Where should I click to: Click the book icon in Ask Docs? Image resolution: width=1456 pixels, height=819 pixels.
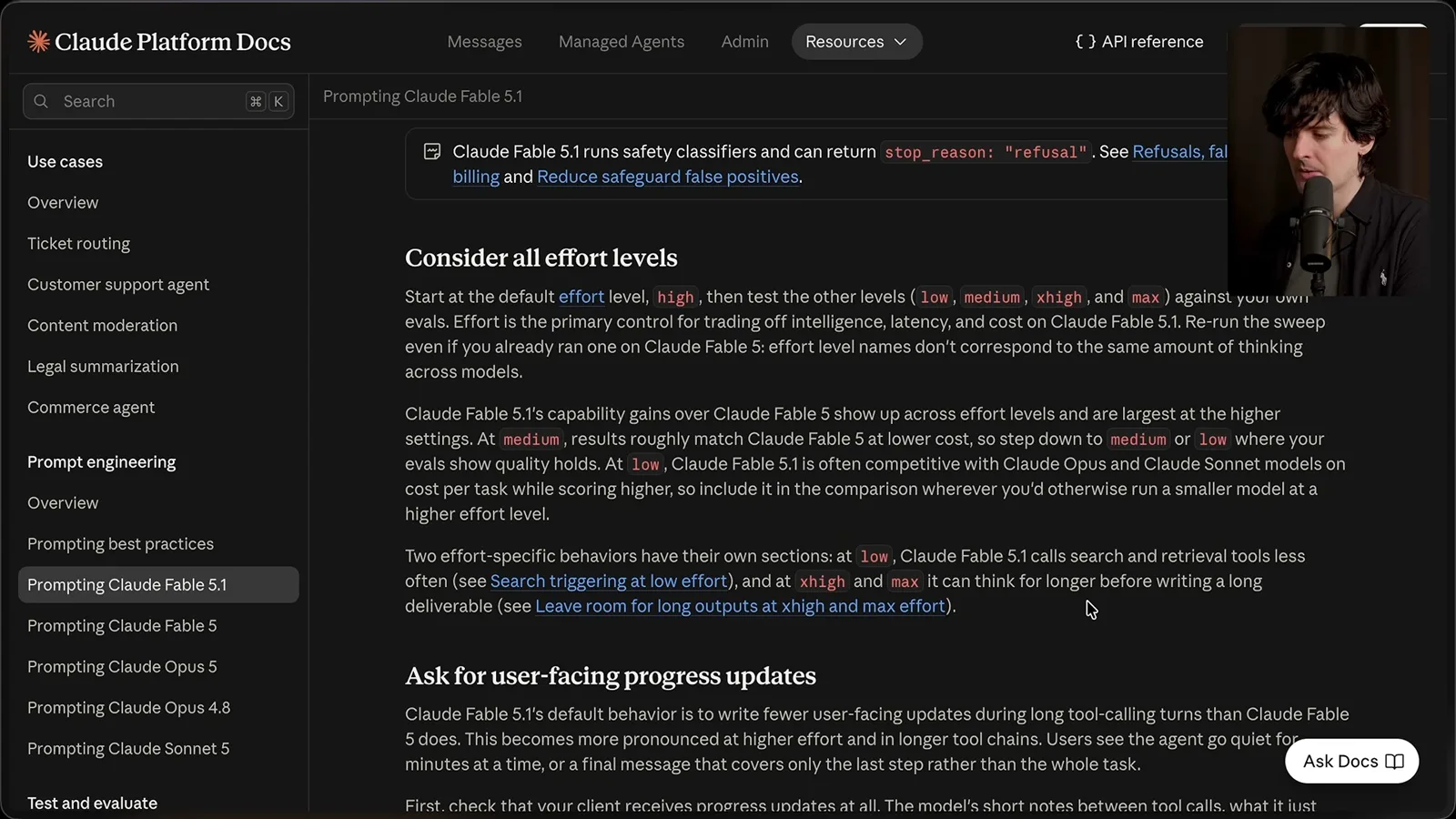point(1394,761)
